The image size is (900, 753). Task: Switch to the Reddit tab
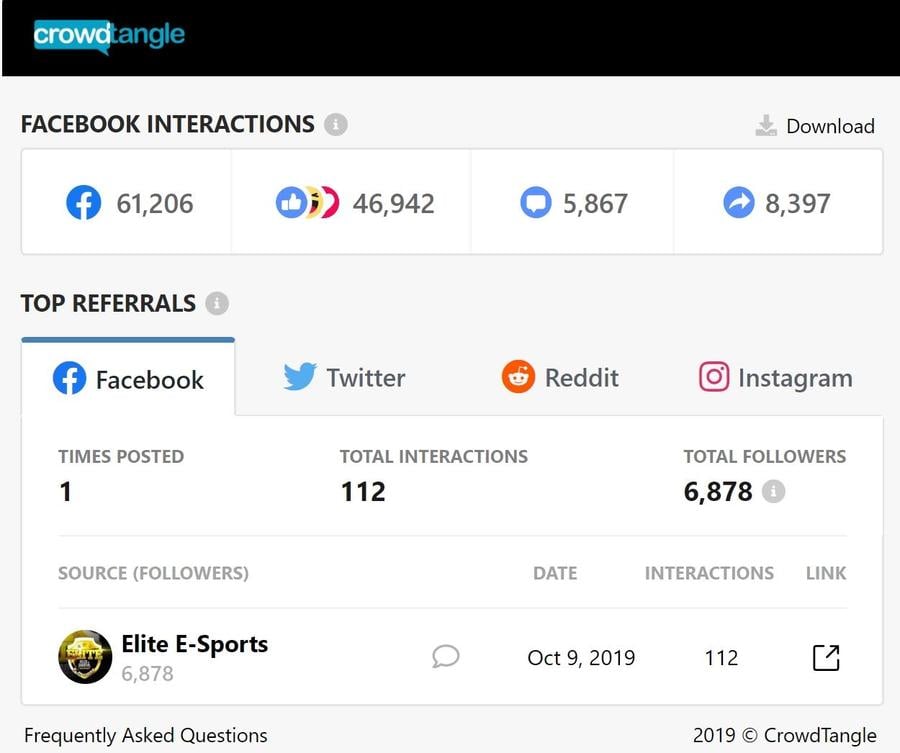pos(560,378)
